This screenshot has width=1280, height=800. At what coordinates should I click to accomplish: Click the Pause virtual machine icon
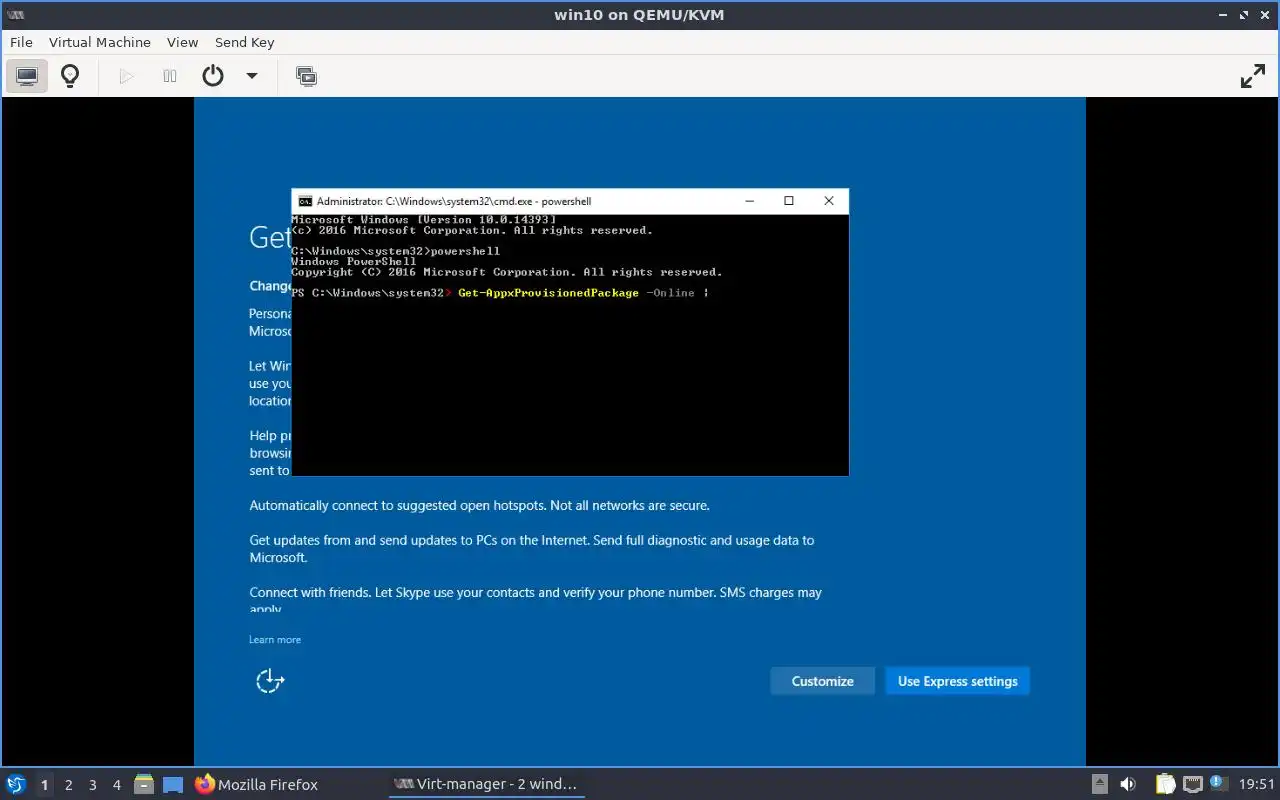[170, 76]
